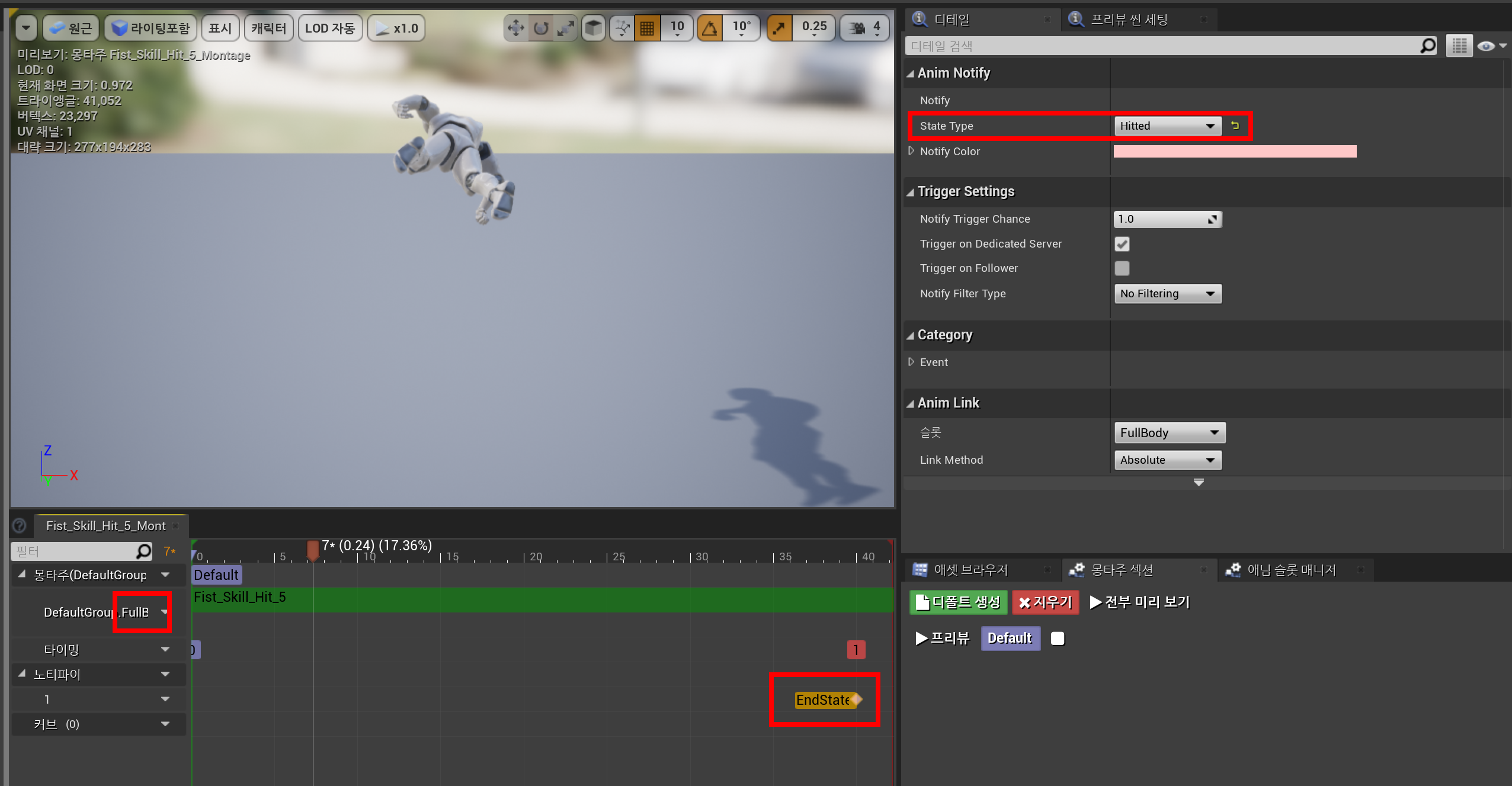The height and width of the screenshot is (786, 1512).
Task: Click the property matrix grid icon
Action: tap(1459, 46)
